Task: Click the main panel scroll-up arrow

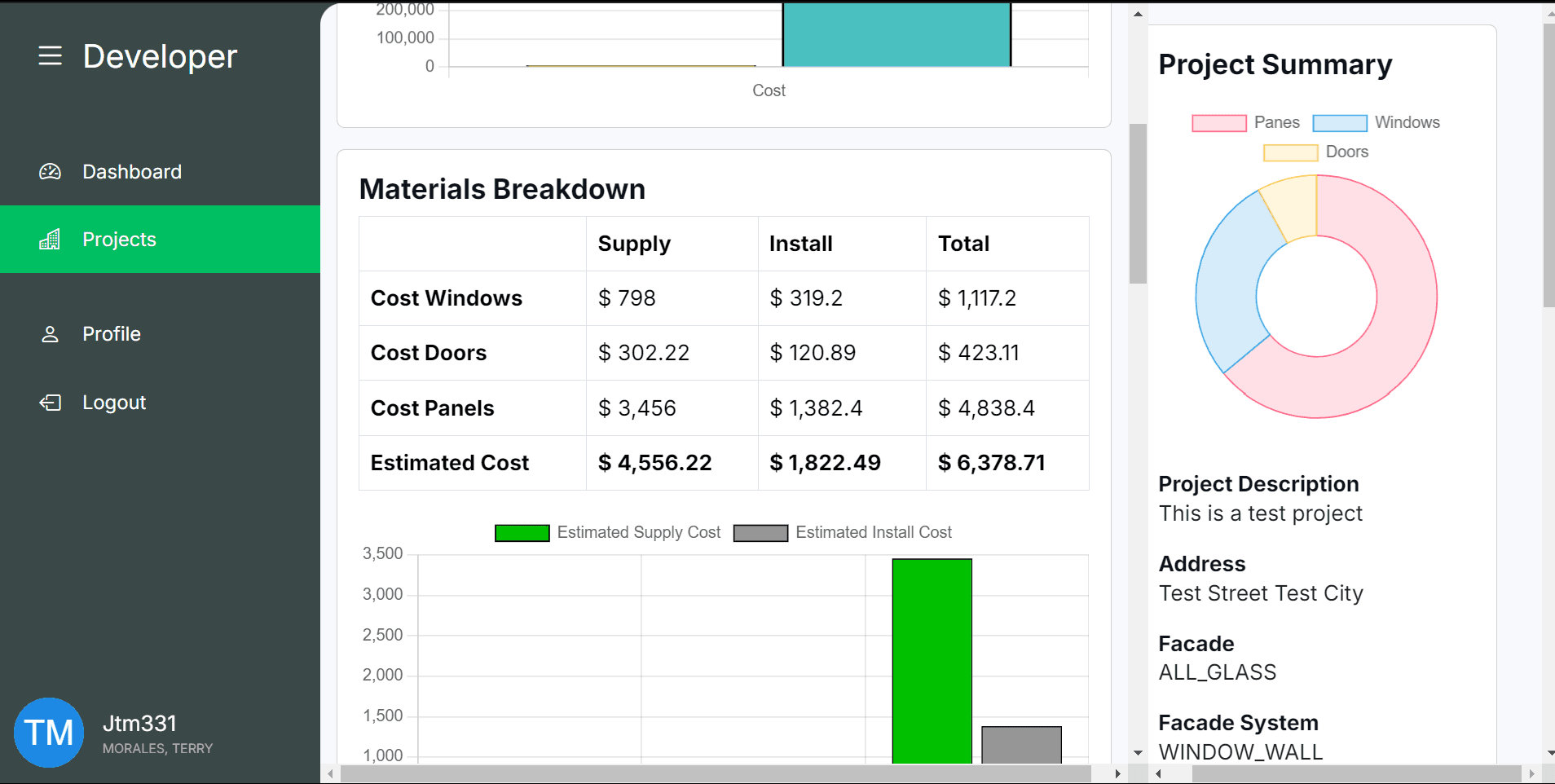Action: [1138, 14]
